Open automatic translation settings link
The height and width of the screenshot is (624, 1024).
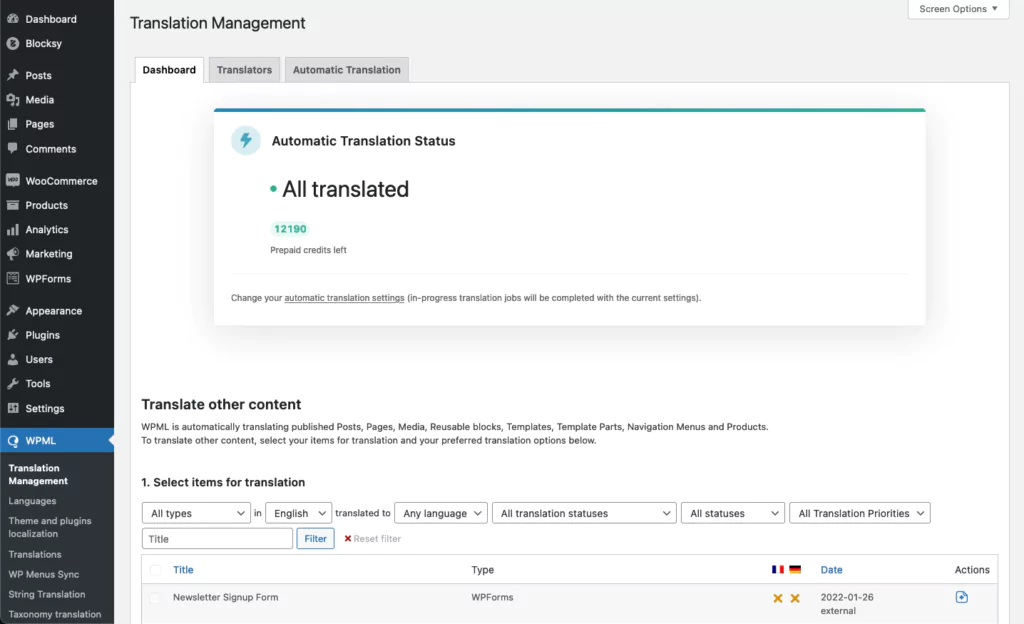(x=344, y=298)
